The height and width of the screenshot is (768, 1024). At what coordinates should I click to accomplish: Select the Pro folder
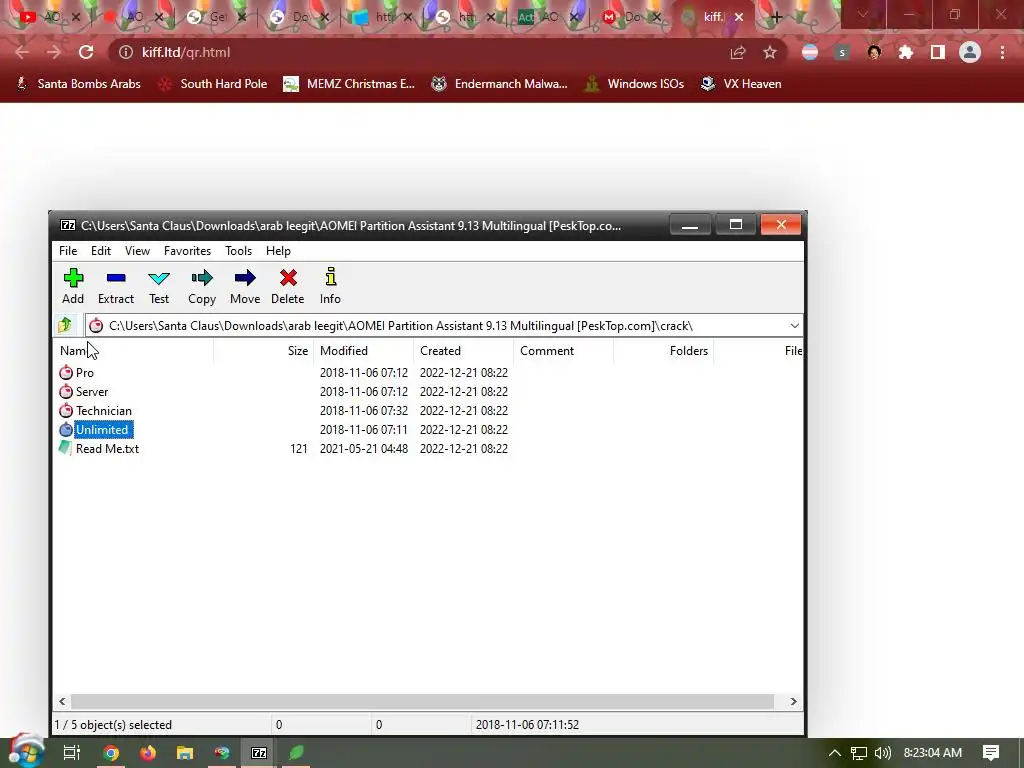(x=85, y=373)
